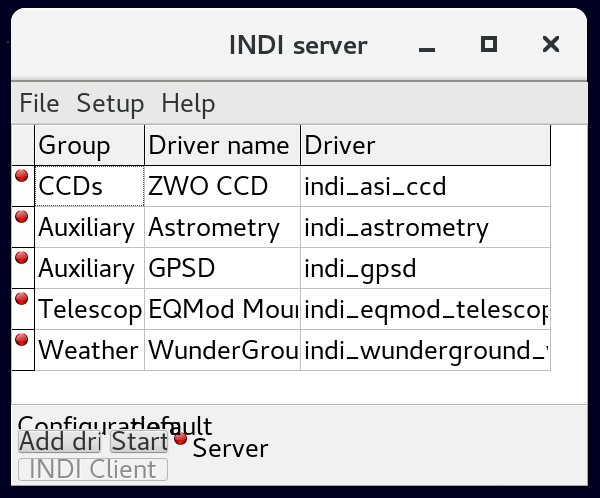Click the Driver column header

coord(425,146)
